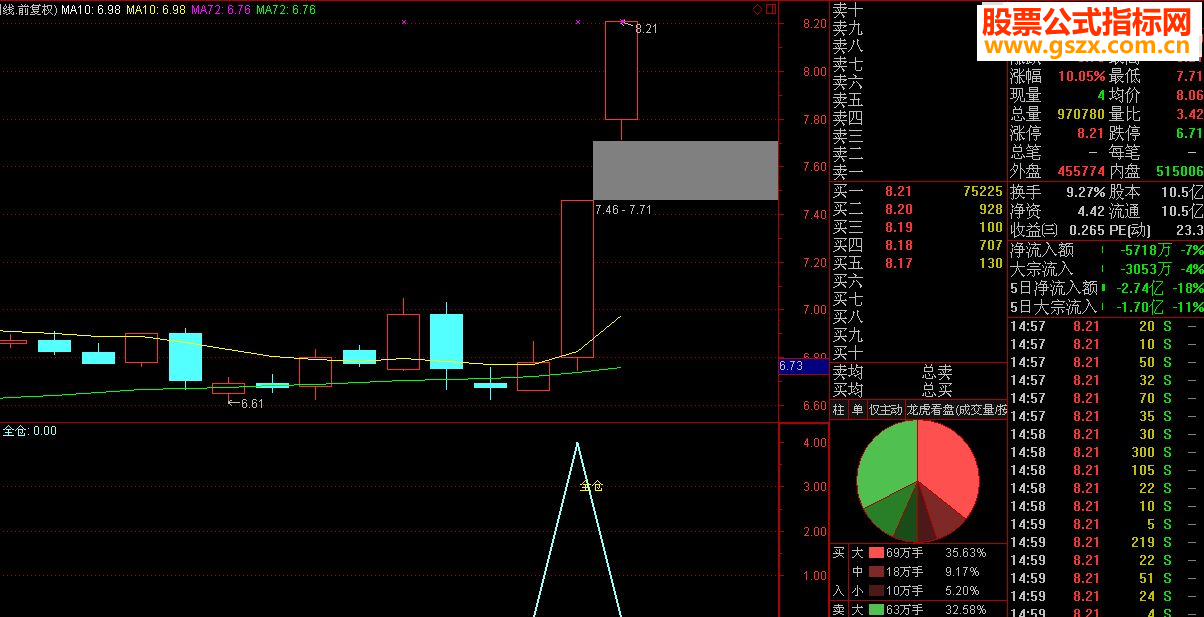1204x617 pixels.
Task: Click the 总买 label
Action: point(937,390)
